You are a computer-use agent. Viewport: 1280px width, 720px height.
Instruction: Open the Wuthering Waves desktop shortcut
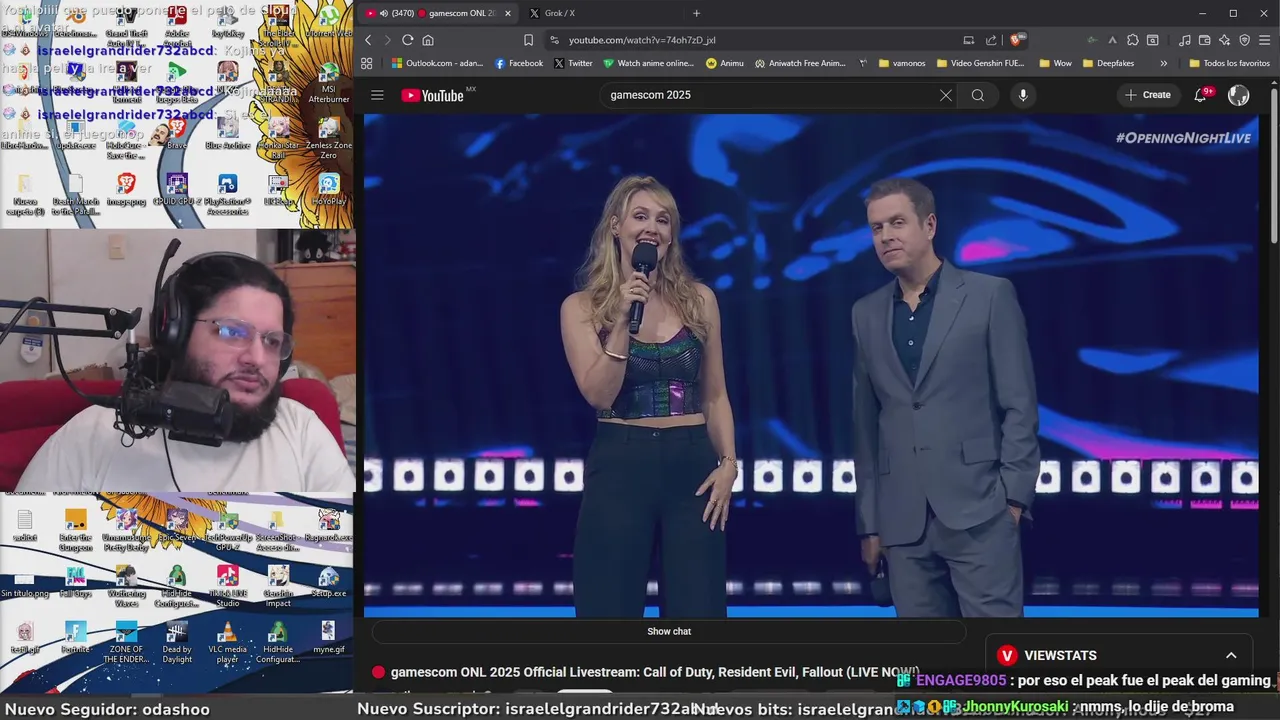pyautogui.click(x=126, y=586)
